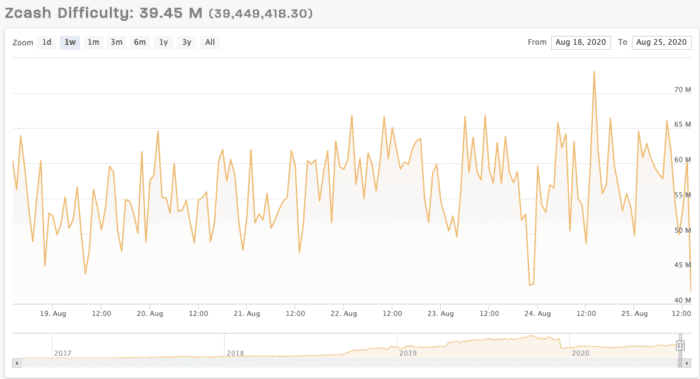
Task: Click 2019 label in navigator
Action: pos(408,353)
